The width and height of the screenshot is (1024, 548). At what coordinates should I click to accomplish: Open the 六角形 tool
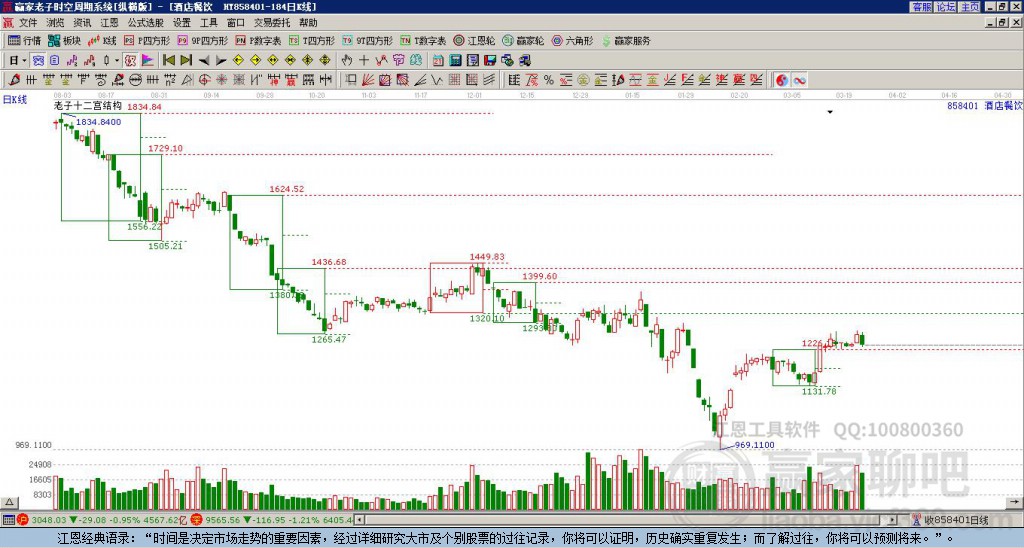click(572, 40)
